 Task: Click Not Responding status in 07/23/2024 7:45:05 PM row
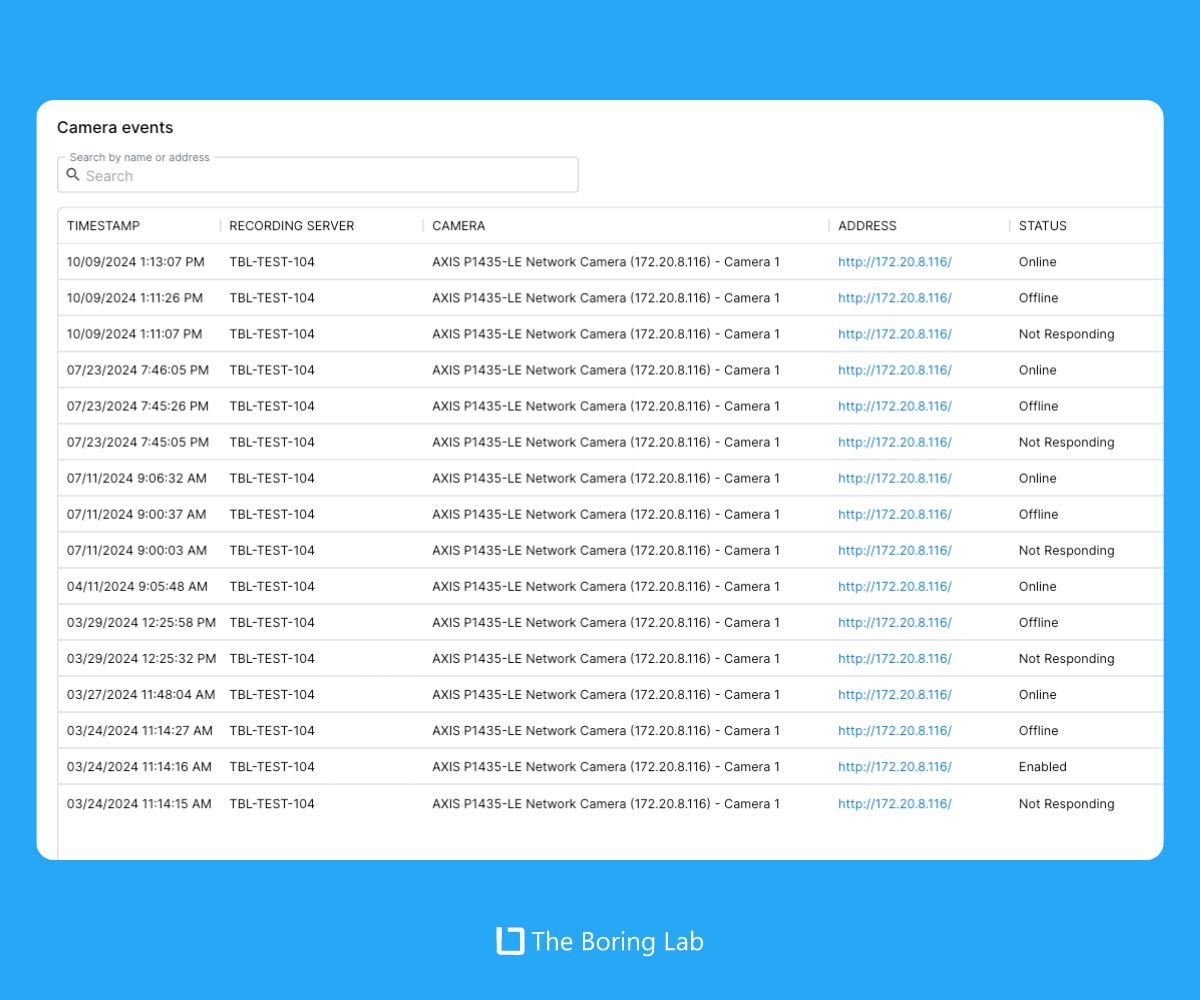click(1067, 442)
